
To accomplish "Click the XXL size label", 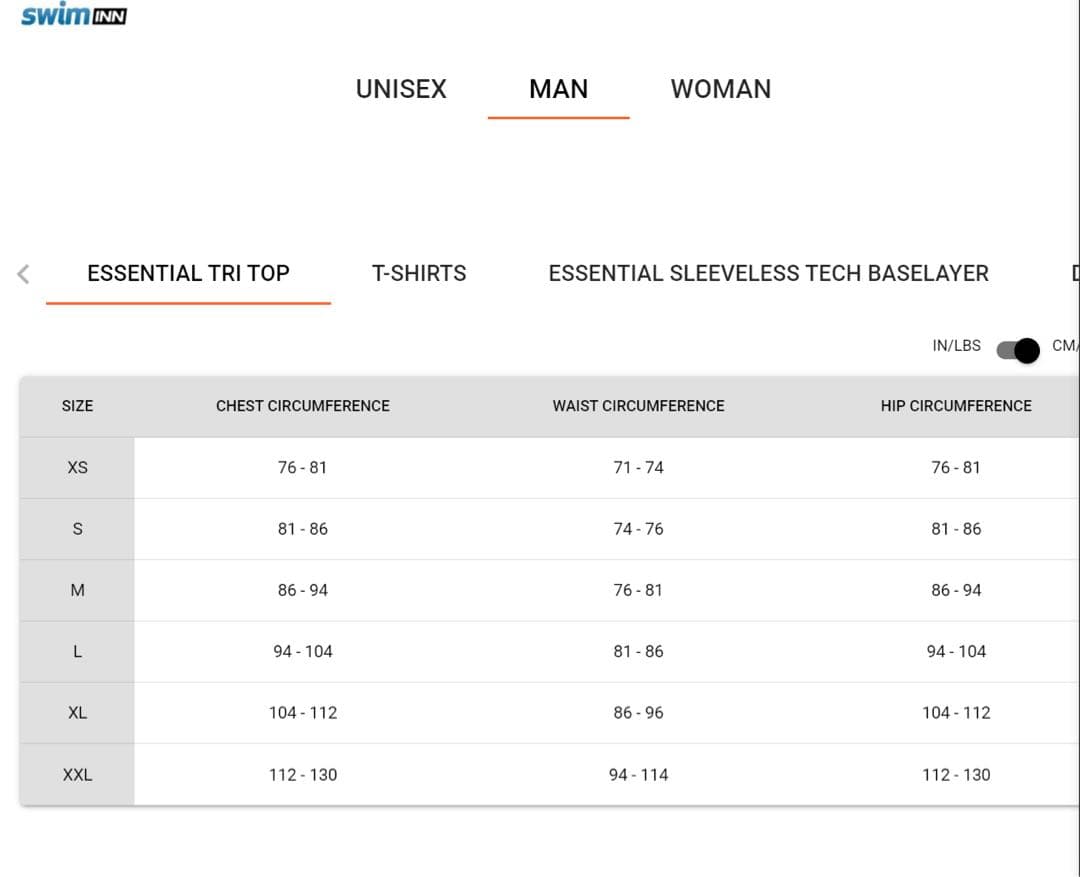I will 77,774.
